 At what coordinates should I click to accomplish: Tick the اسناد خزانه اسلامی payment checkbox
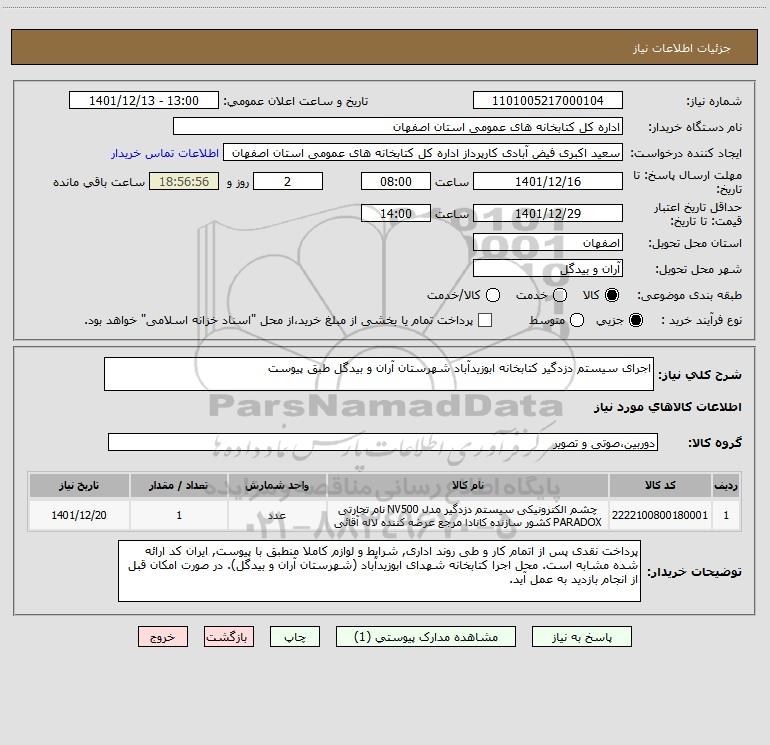point(485,320)
